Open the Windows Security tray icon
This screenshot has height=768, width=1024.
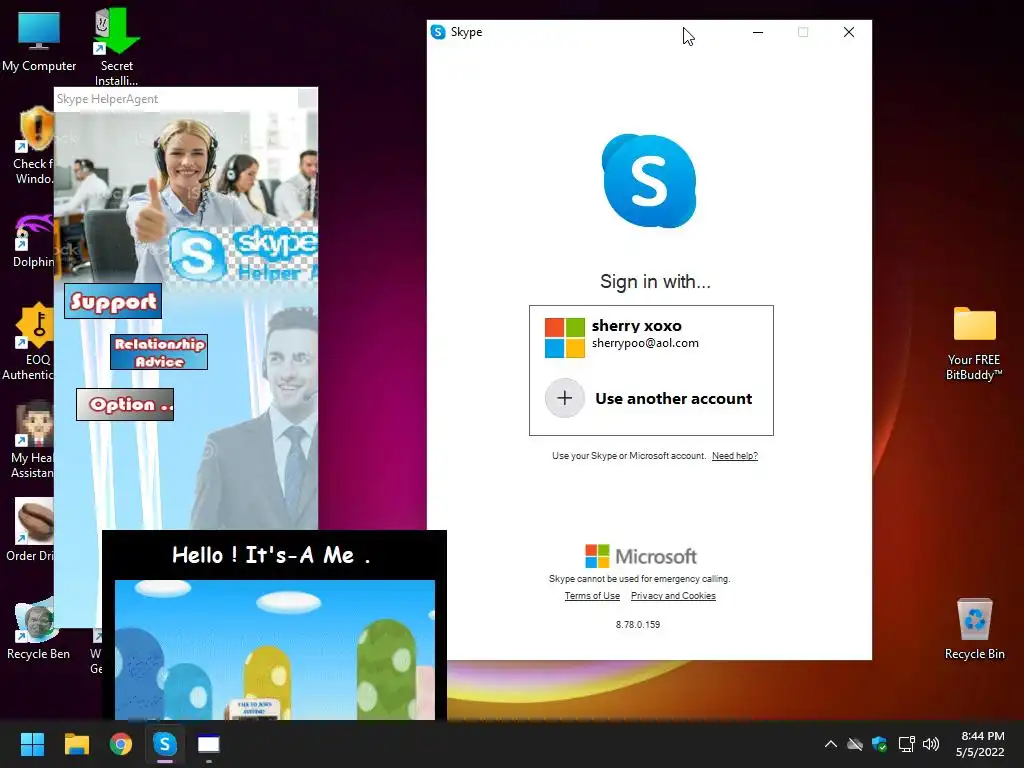[x=880, y=744]
